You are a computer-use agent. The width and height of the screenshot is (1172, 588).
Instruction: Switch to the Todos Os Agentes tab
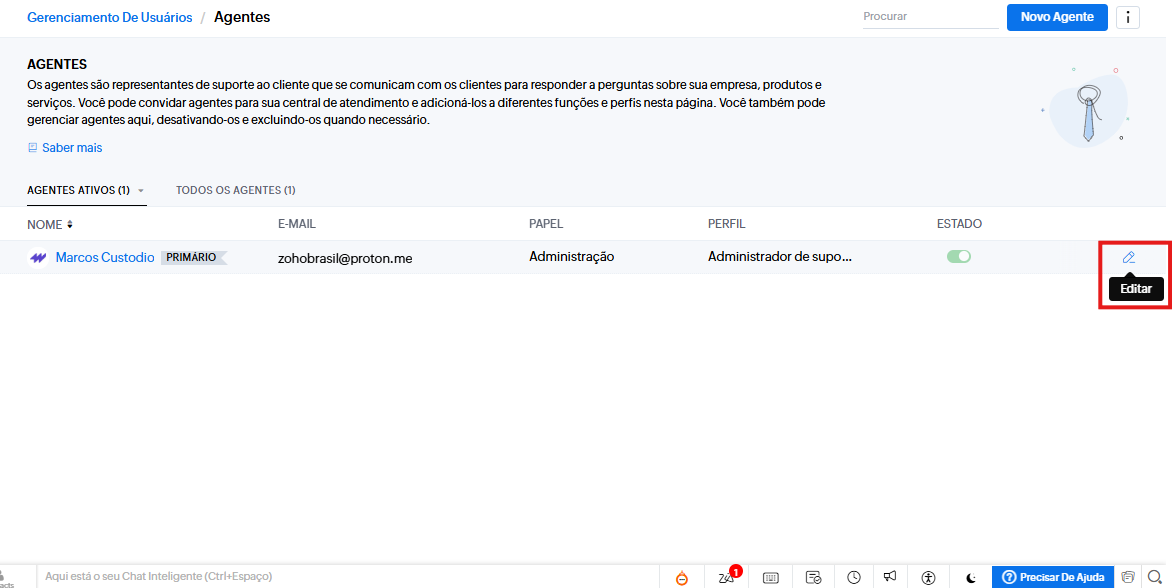pyautogui.click(x=235, y=190)
